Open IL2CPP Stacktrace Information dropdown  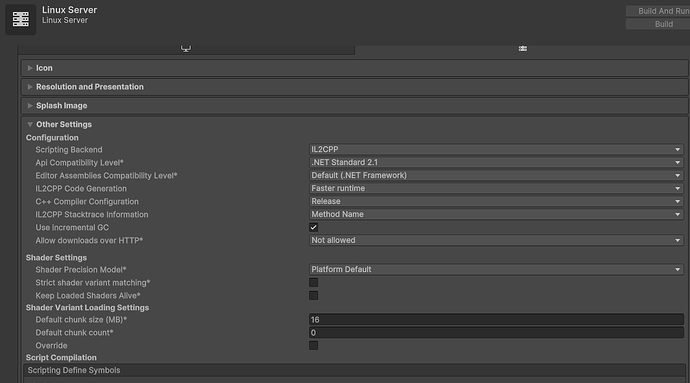(x=496, y=214)
